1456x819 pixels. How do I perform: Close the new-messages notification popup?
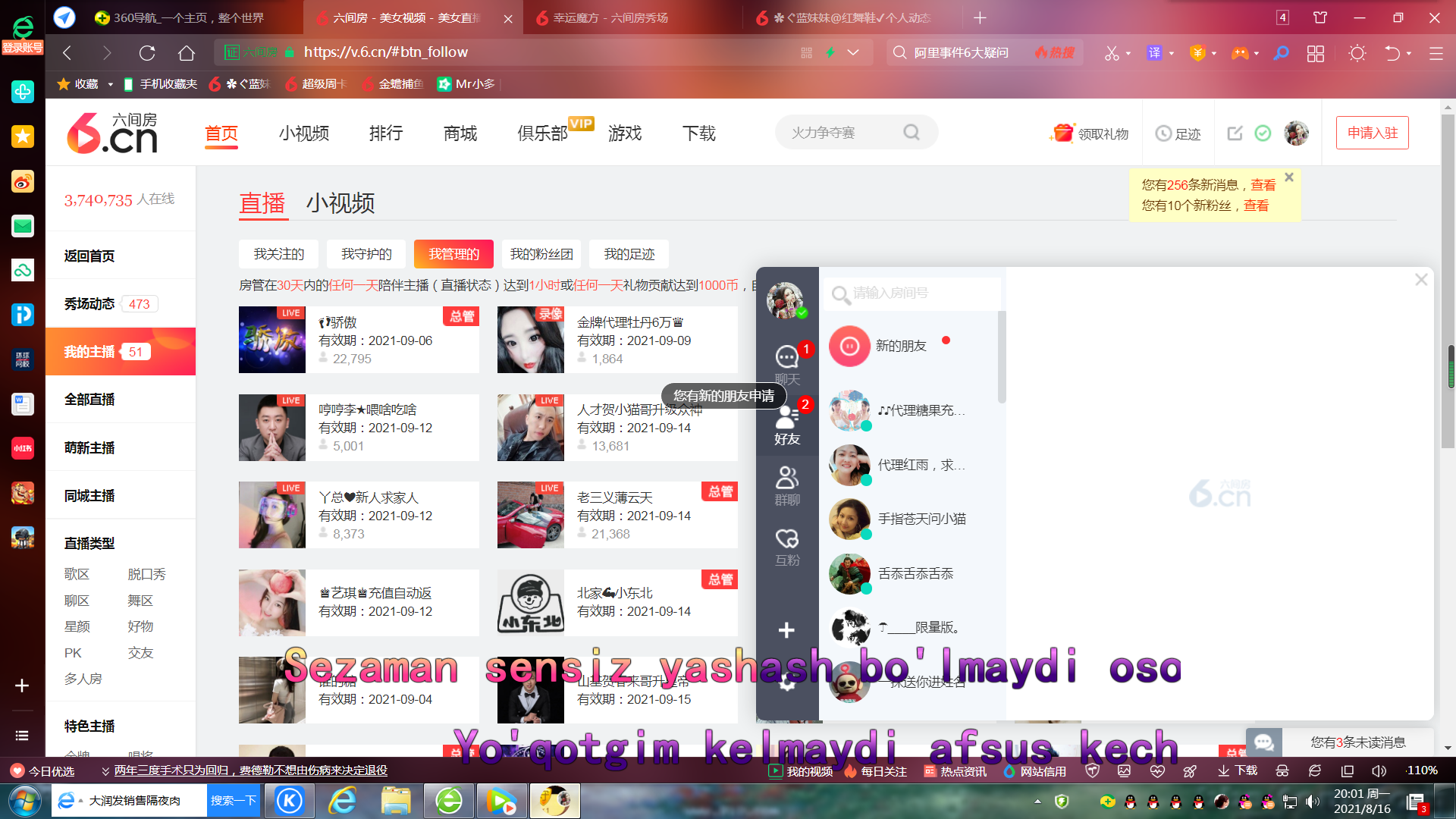point(1289,177)
